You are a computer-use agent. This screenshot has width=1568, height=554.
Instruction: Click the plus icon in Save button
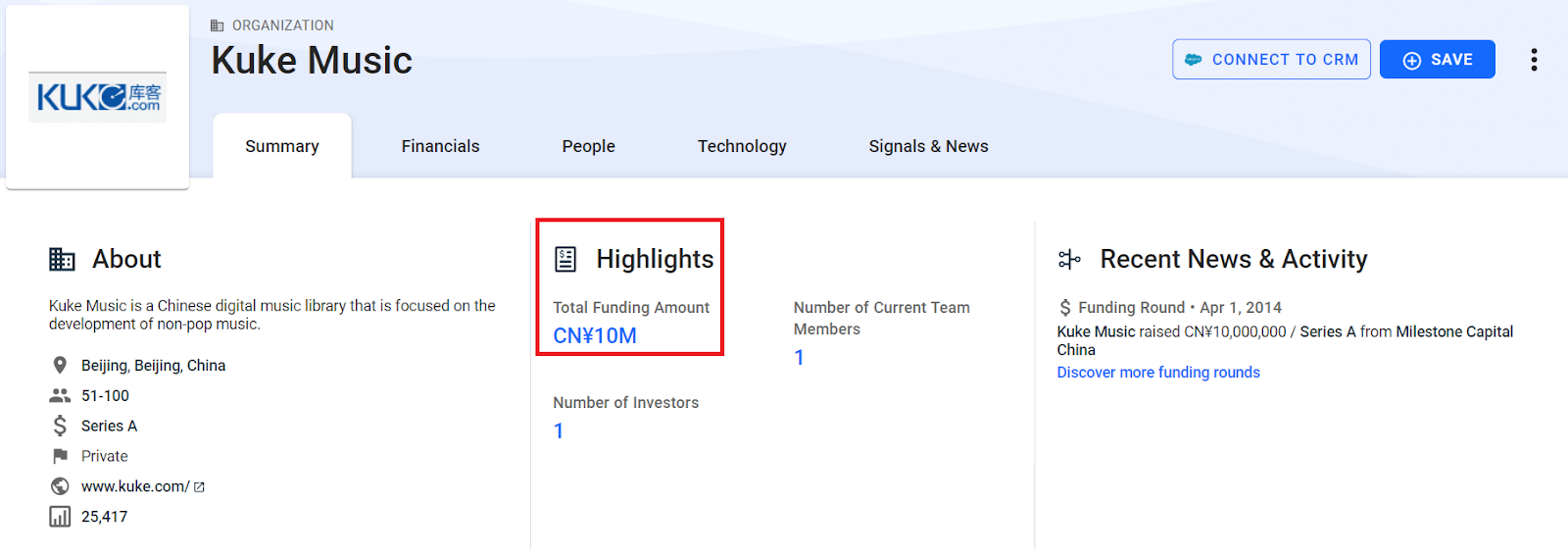click(x=1411, y=61)
